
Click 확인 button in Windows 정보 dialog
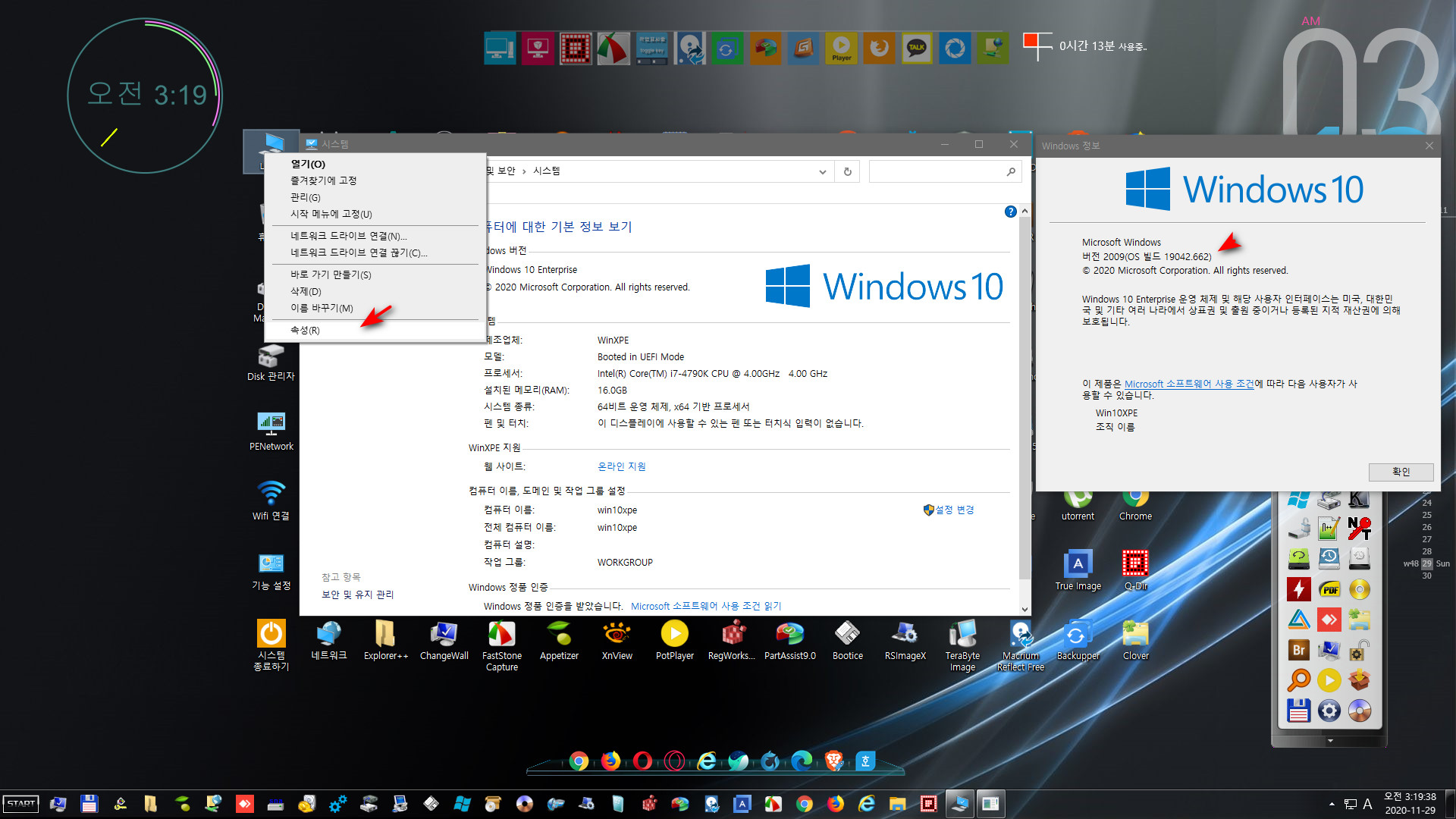tap(1401, 472)
